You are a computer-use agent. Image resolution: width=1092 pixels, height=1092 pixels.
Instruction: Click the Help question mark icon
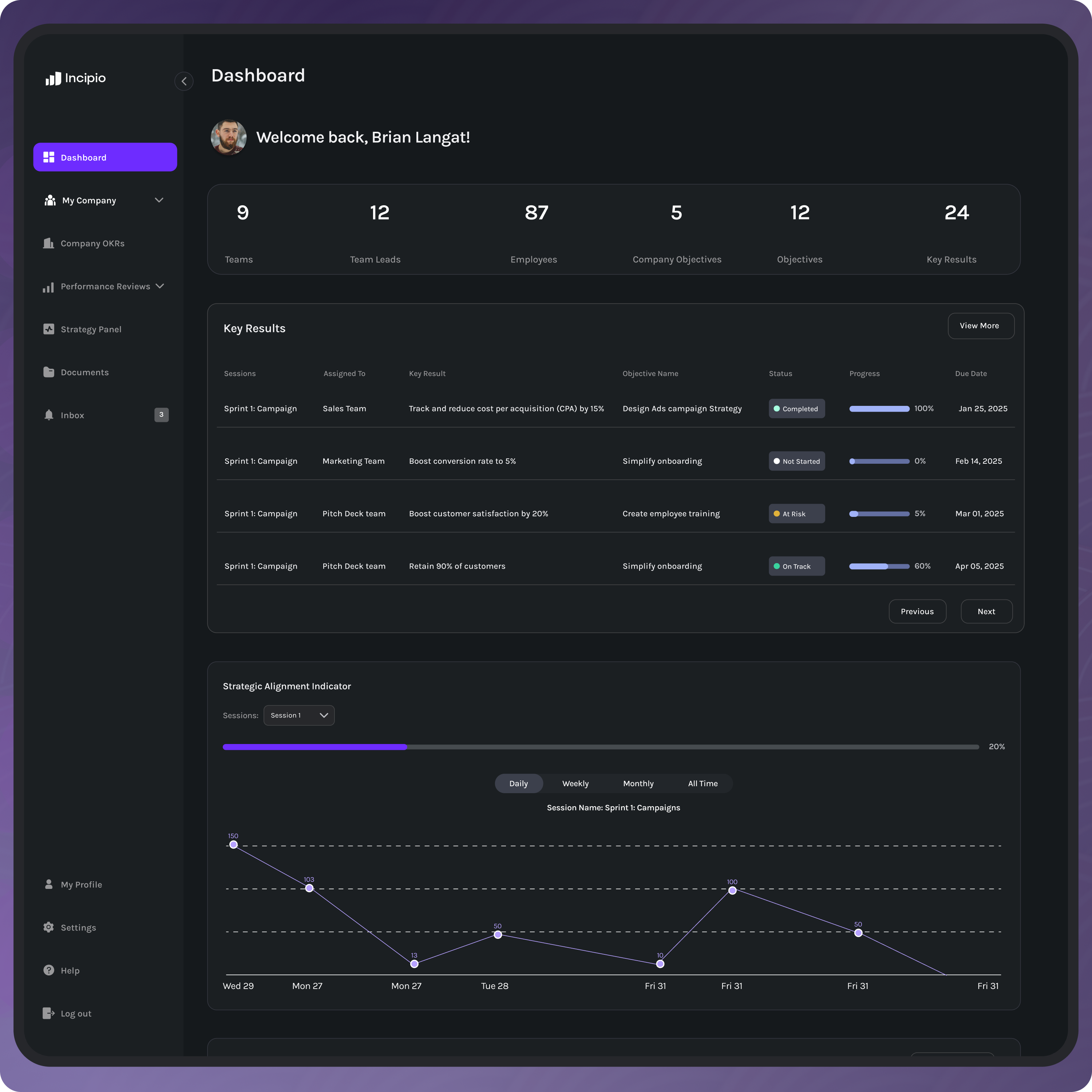pos(49,970)
